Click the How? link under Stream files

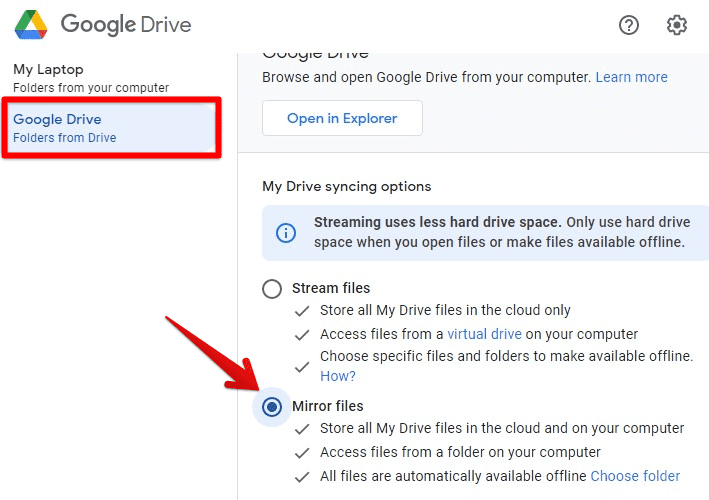click(x=338, y=376)
